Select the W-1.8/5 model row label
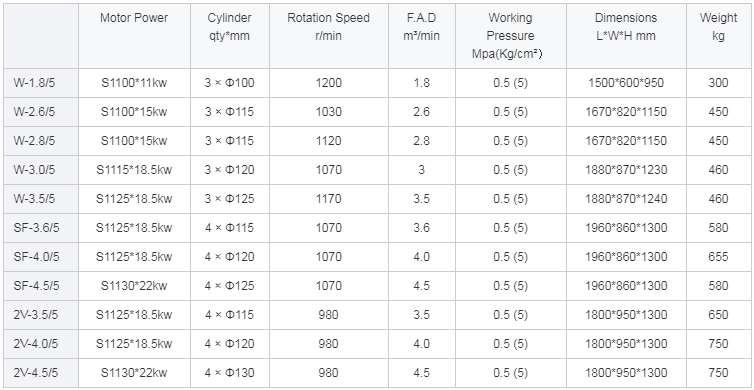 (34, 83)
